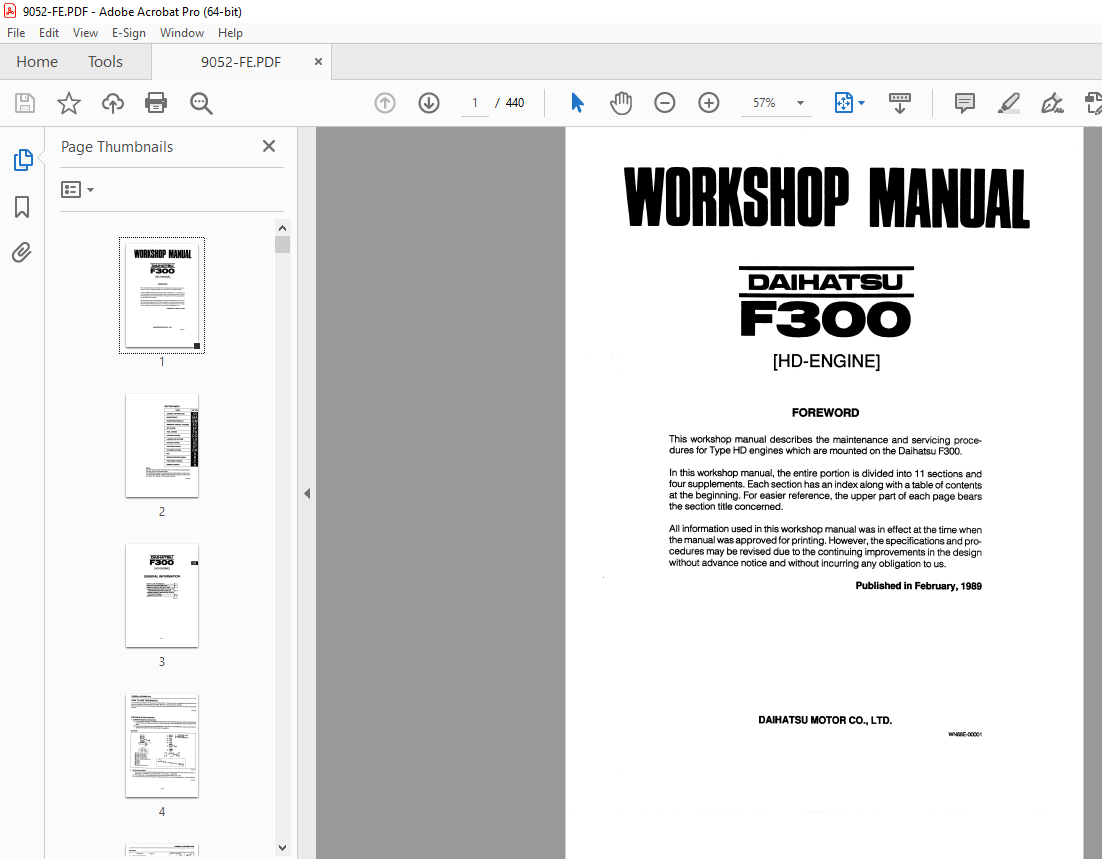Select the Highlight text tool
The image size is (1102, 859).
[1009, 103]
